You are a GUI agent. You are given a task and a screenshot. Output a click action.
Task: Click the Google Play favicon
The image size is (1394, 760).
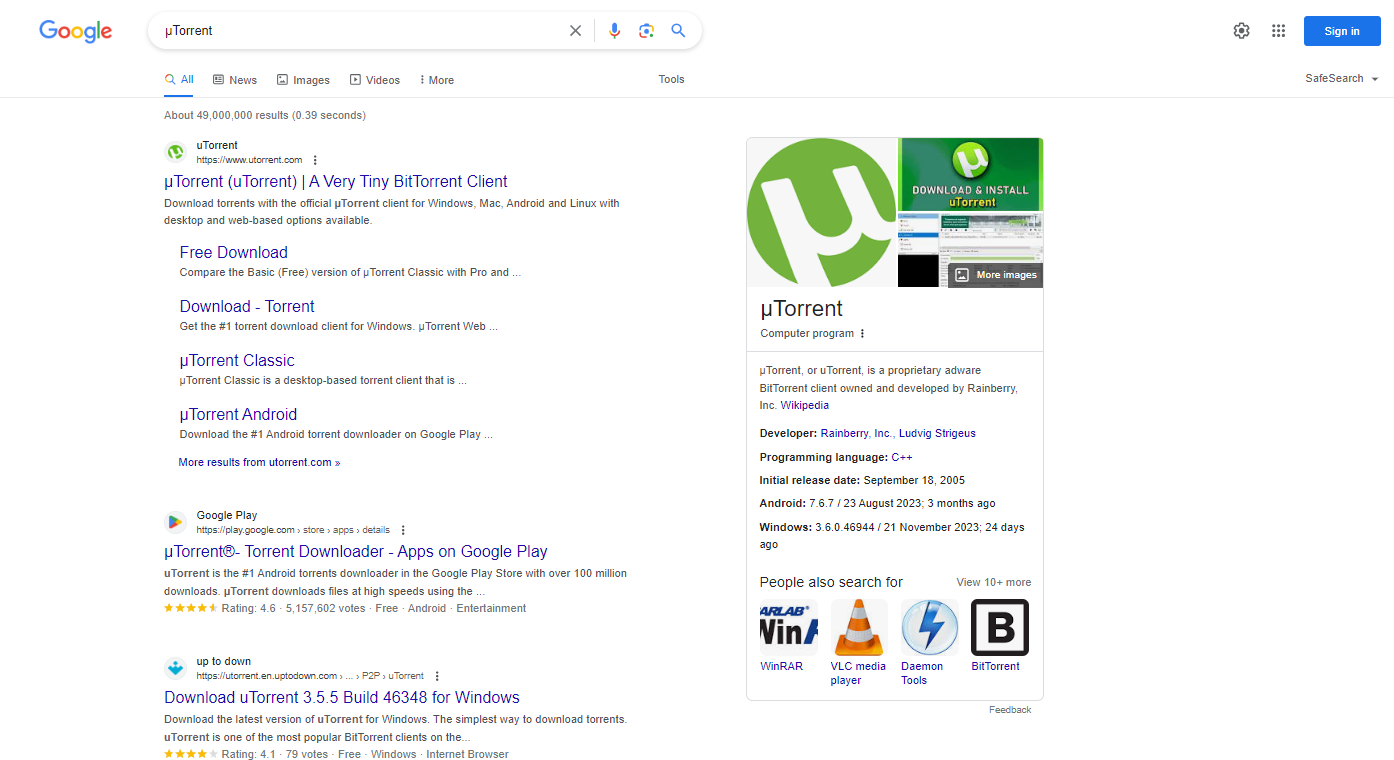pos(176,522)
